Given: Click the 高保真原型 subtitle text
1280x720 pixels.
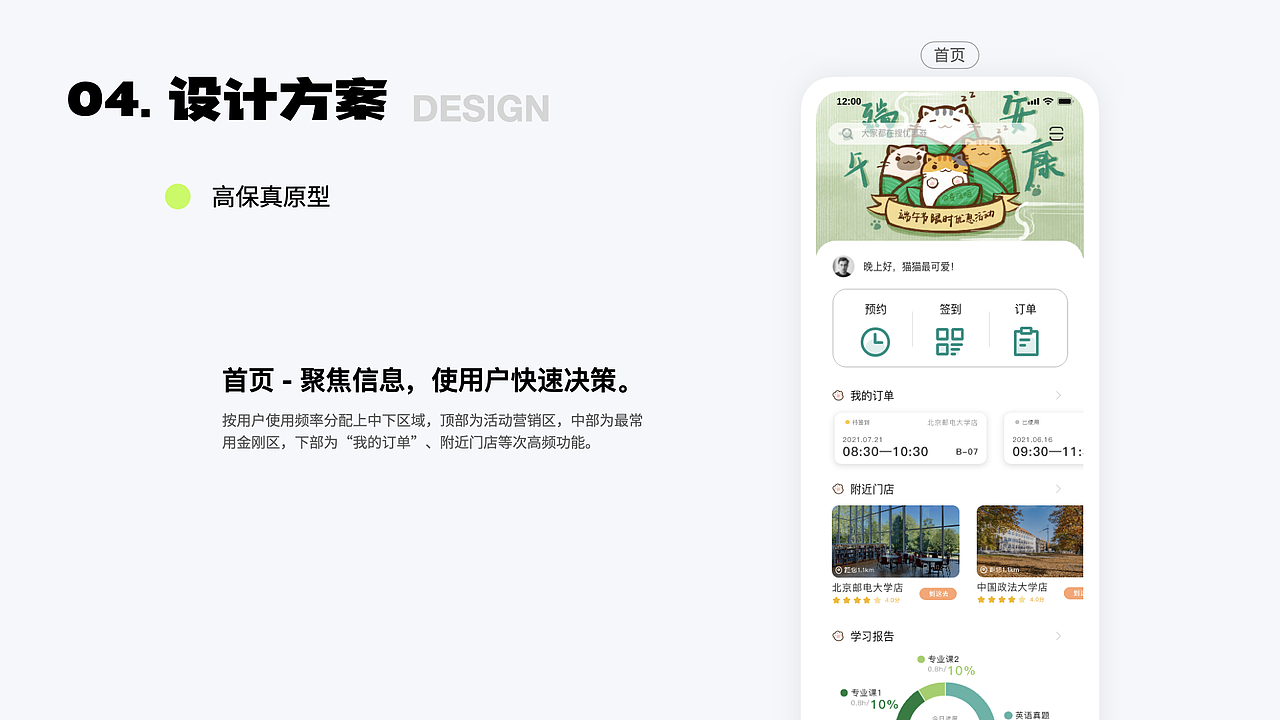Looking at the screenshot, I should 271,197.
